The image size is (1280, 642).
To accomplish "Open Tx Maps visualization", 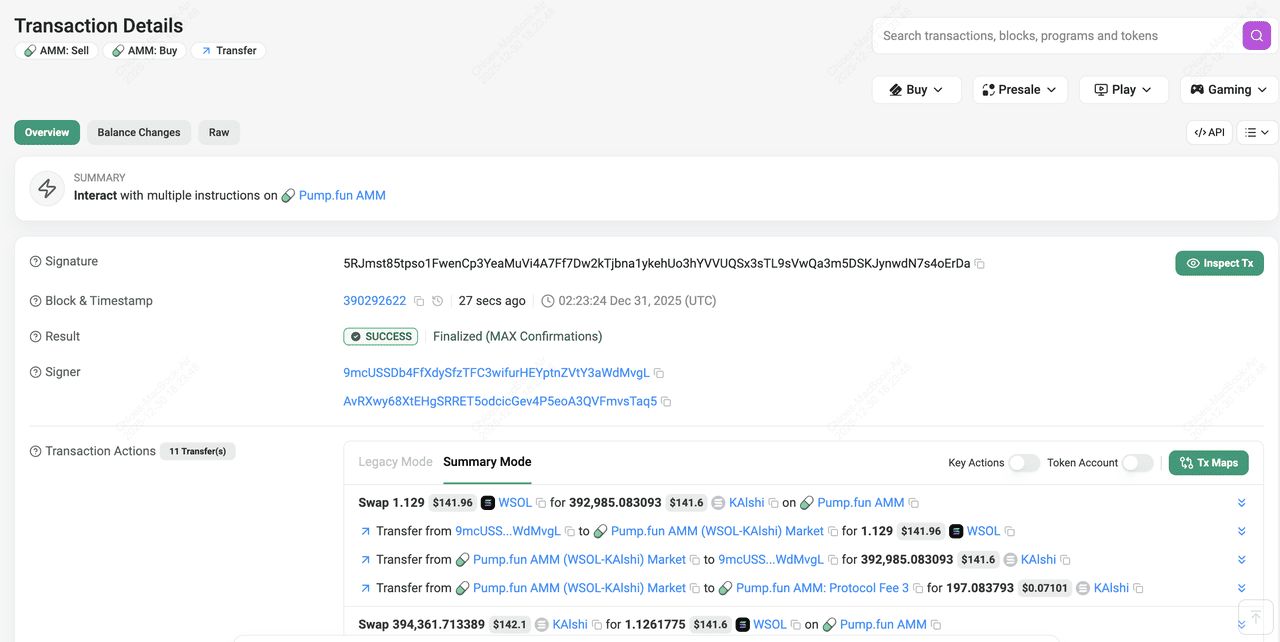I will (x=1208, y=463).
